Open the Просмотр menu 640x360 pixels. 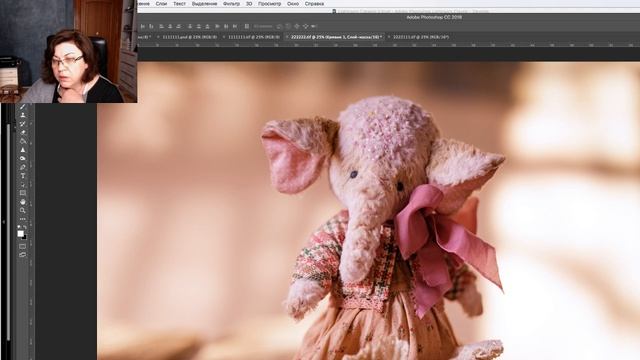pos(269,4)
